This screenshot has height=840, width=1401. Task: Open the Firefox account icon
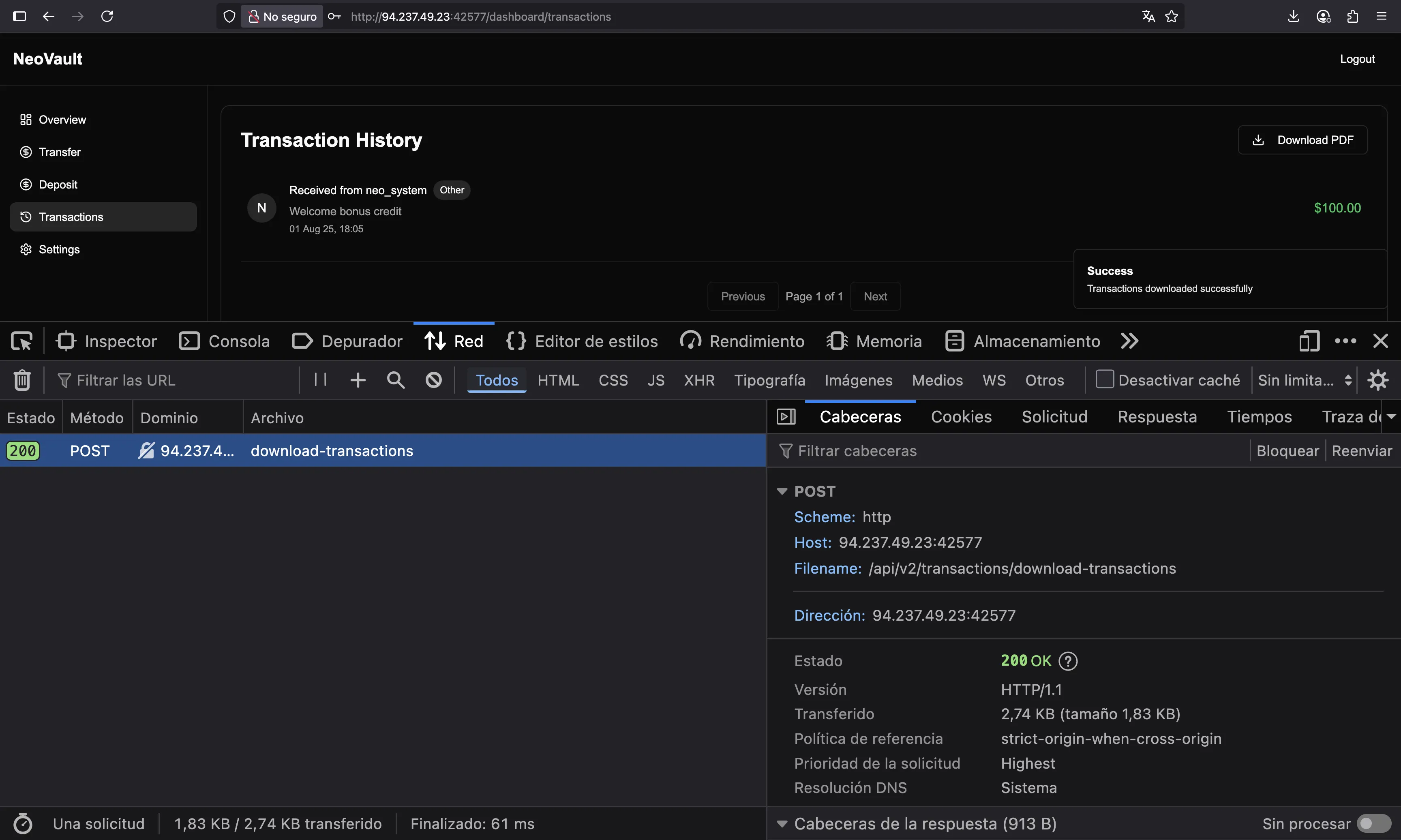pyautogui.click(x=1324, y=16)
